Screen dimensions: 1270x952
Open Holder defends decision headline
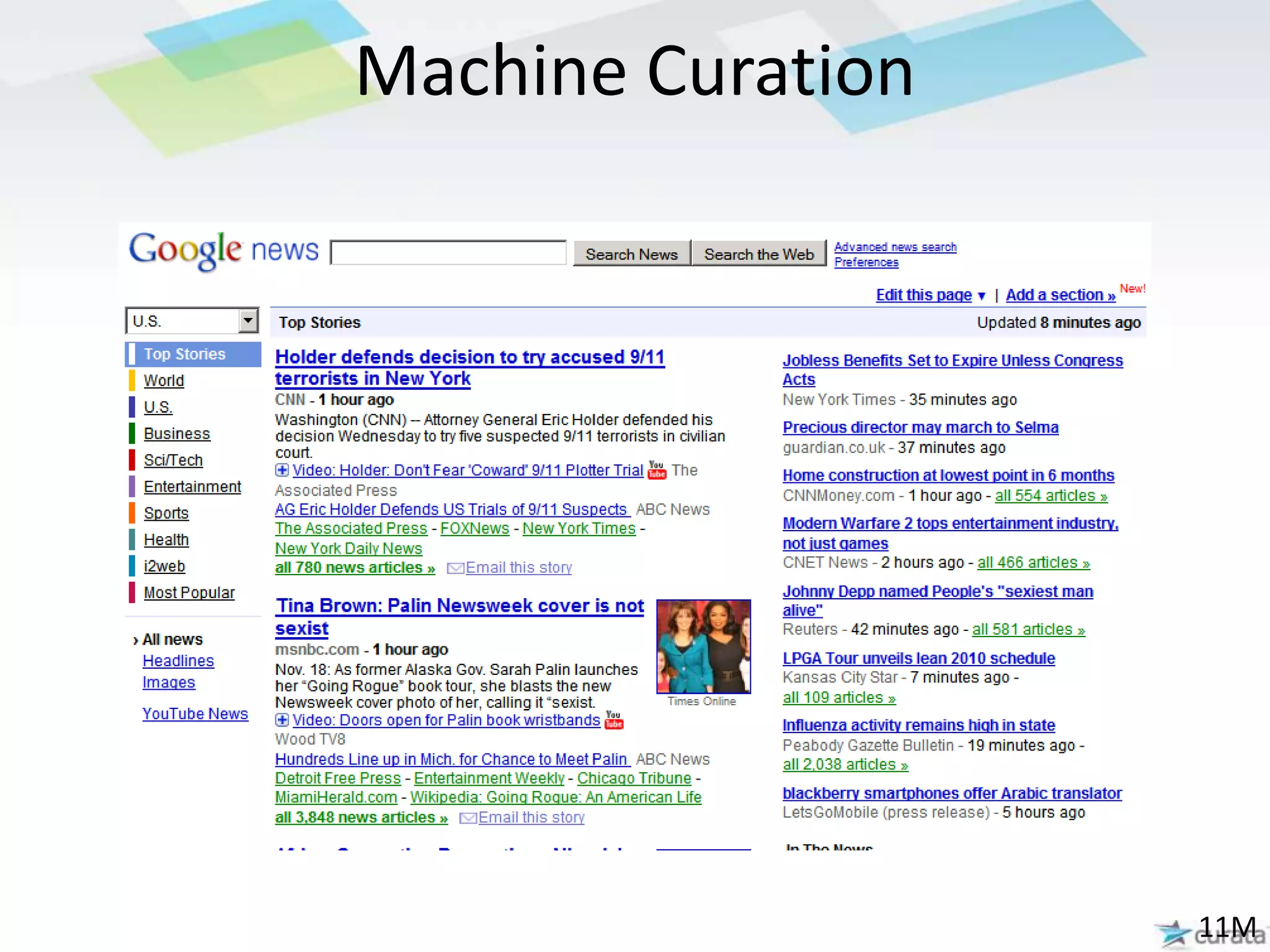pyautogui.click(x=470, y=368)
